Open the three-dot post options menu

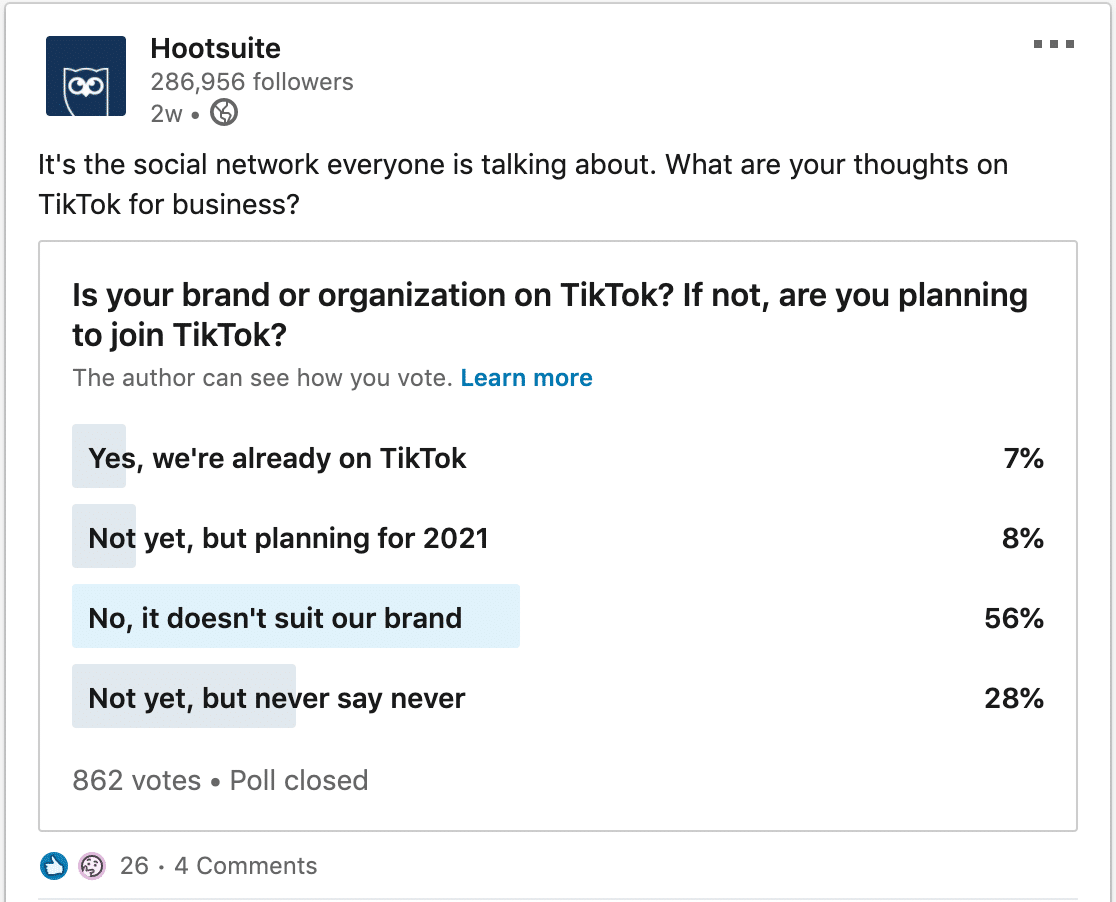(1056, 42)
